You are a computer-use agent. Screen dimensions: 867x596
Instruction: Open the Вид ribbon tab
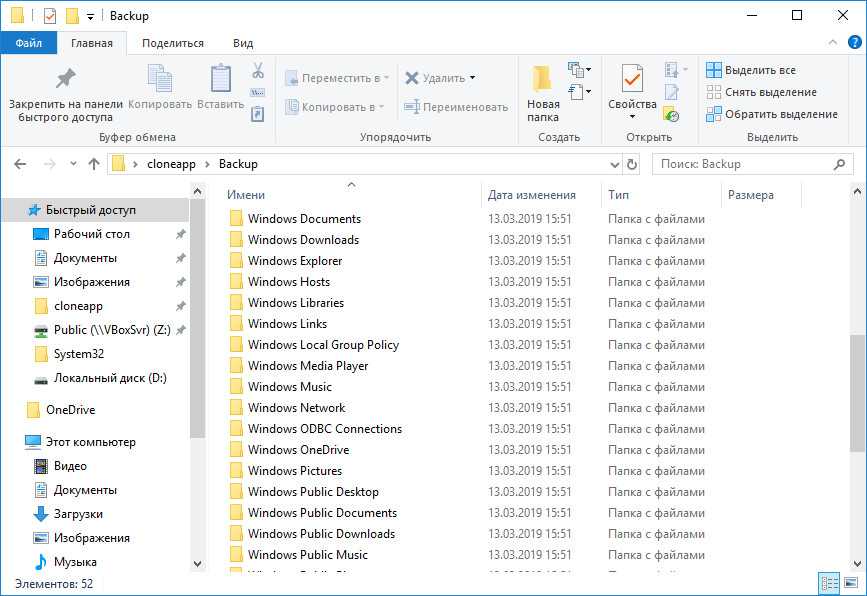click(242, 43)
